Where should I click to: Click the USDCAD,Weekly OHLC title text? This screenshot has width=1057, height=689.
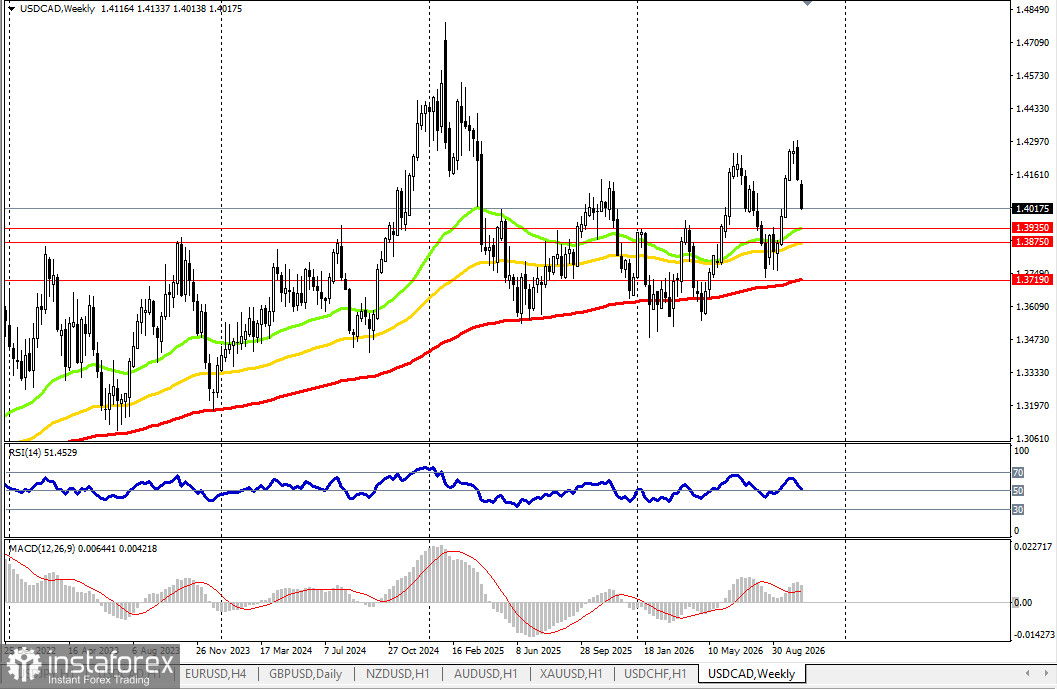(x=131, y=9)
